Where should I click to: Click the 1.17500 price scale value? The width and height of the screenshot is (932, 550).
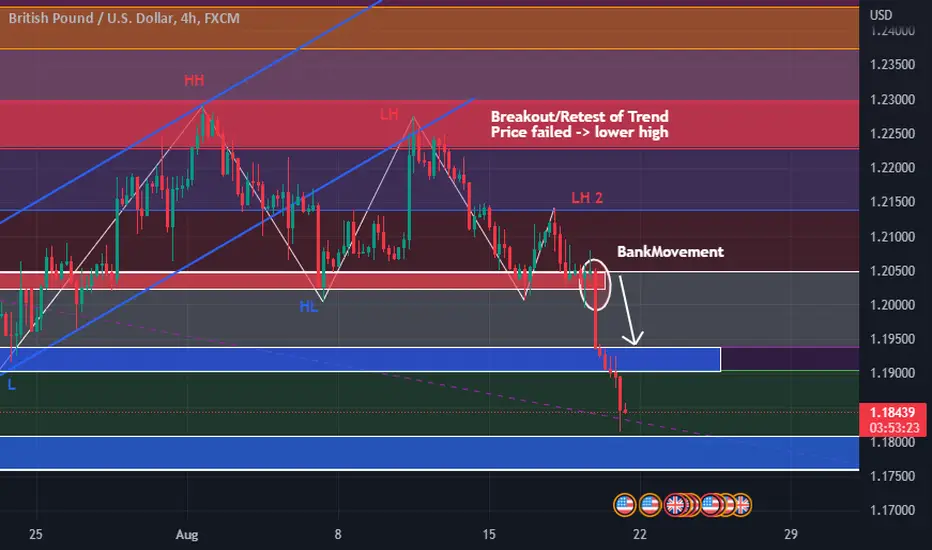click(892, 476)
